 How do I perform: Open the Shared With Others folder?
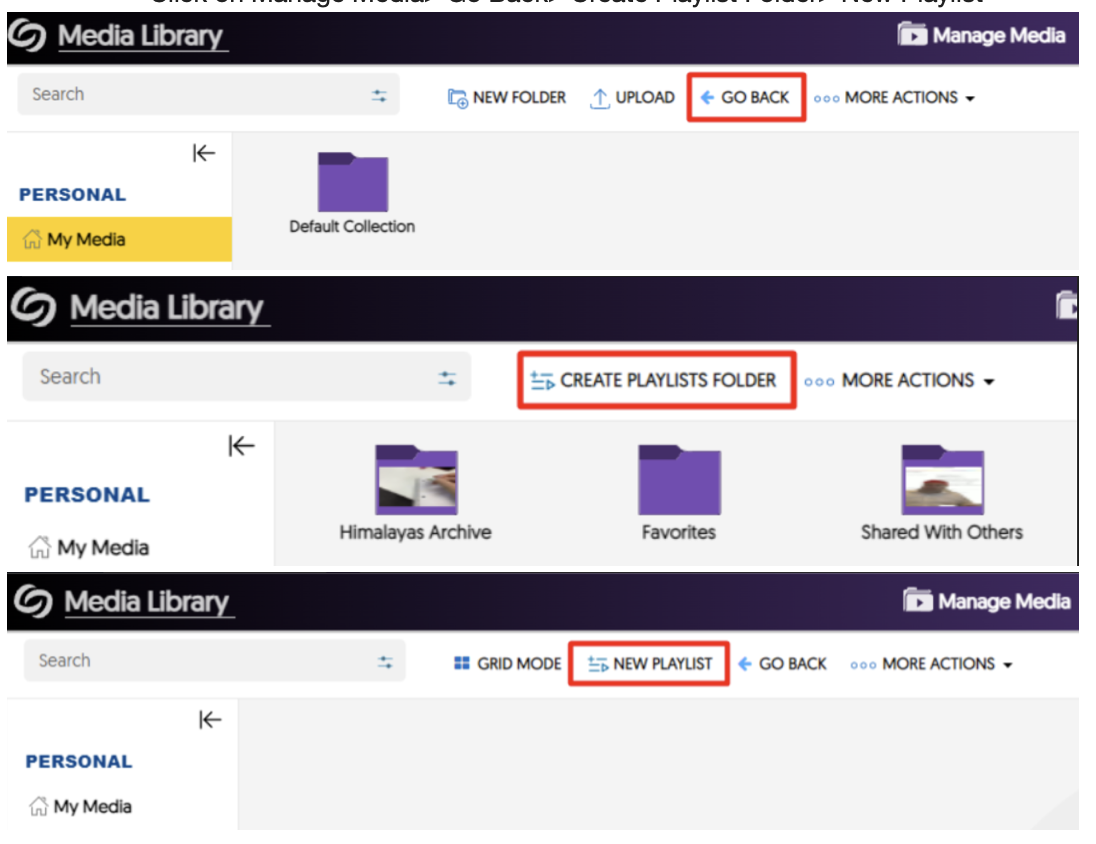point(941,482)
